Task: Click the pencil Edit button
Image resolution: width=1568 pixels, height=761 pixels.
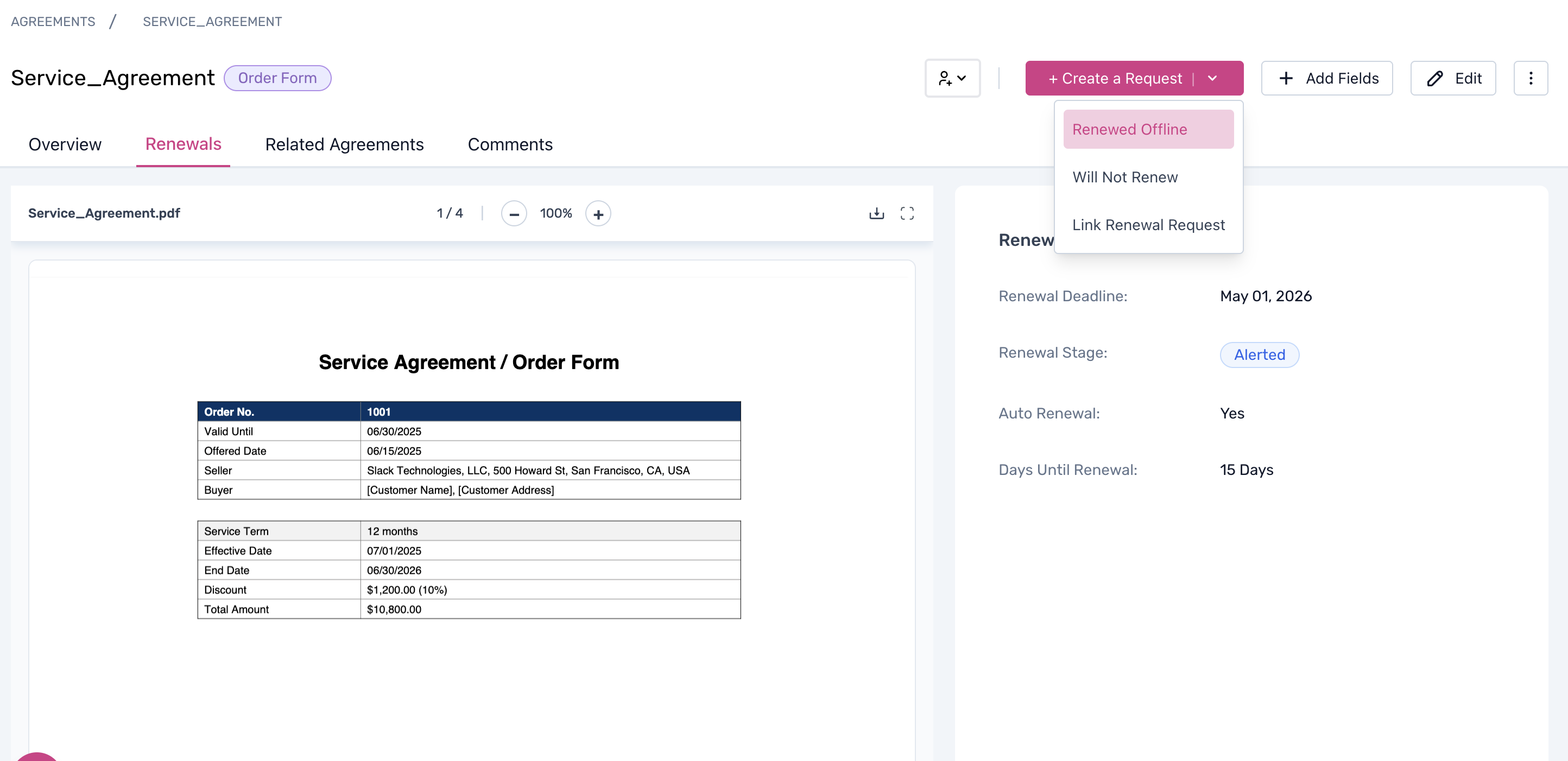Action: click(1452, 79)
